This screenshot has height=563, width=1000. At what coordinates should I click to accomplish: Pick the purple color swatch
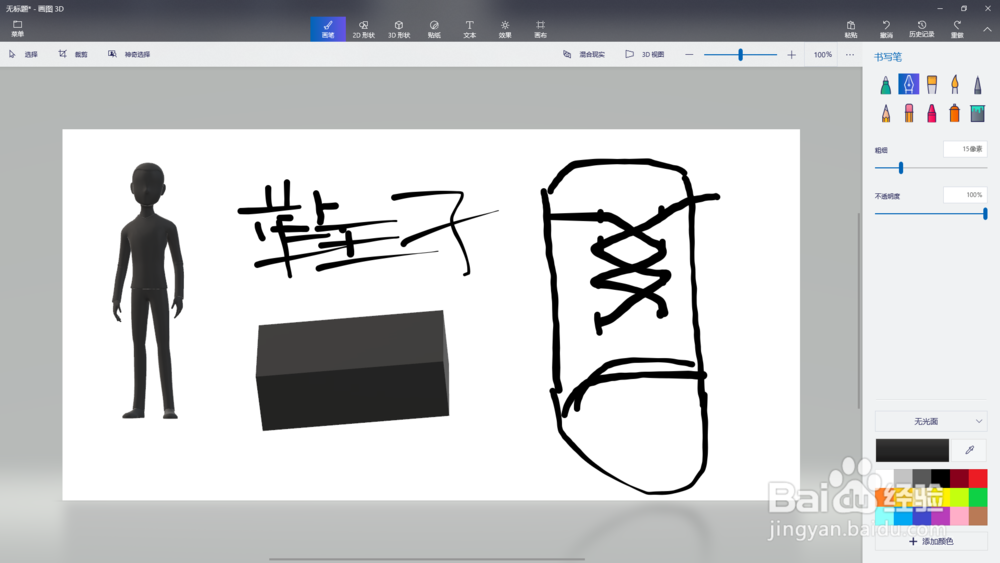tap(941, 515)
